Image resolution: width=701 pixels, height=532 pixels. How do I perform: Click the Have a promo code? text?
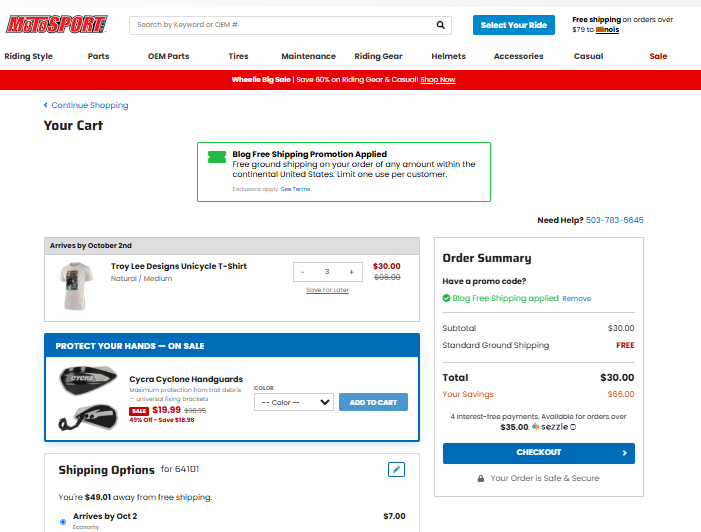(x=484, y=281)
